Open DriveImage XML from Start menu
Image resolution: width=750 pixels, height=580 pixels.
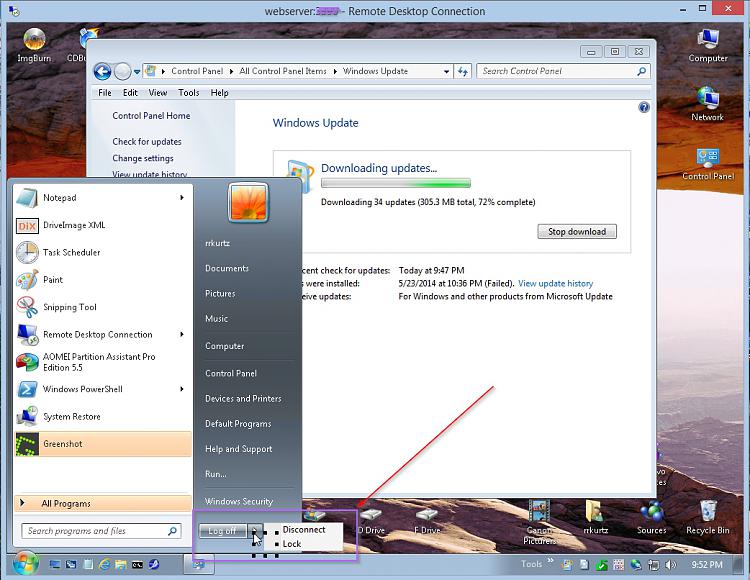(x=103, y=225)
